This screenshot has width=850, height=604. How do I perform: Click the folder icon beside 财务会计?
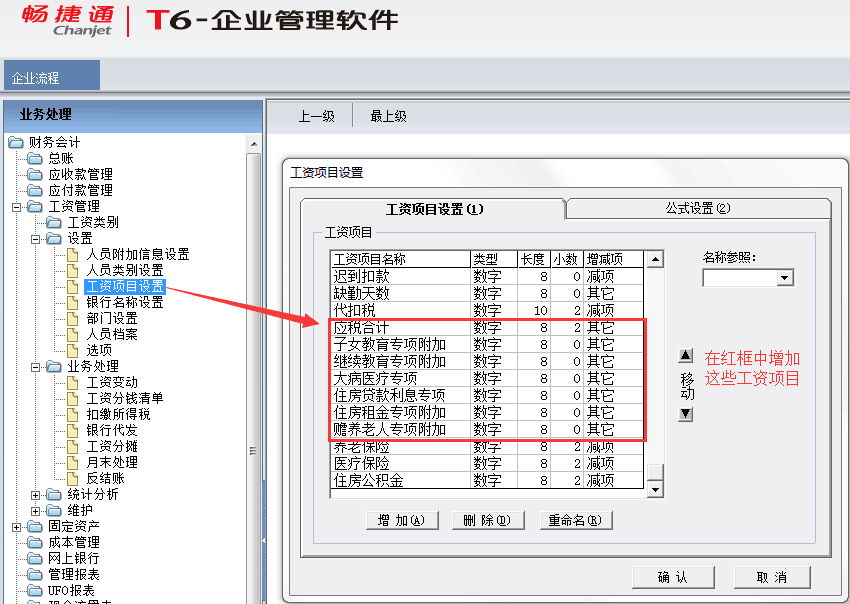[x=15, y=143]
